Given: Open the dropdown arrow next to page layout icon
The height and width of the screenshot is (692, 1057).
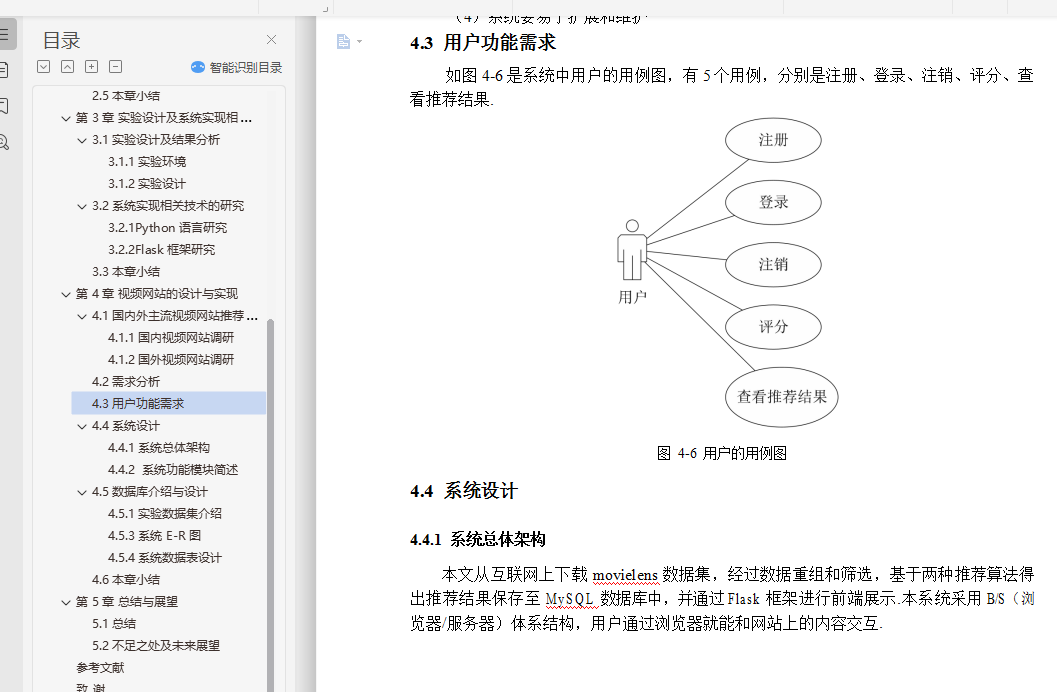Looking at the screenshot, I should pos(359,42).
